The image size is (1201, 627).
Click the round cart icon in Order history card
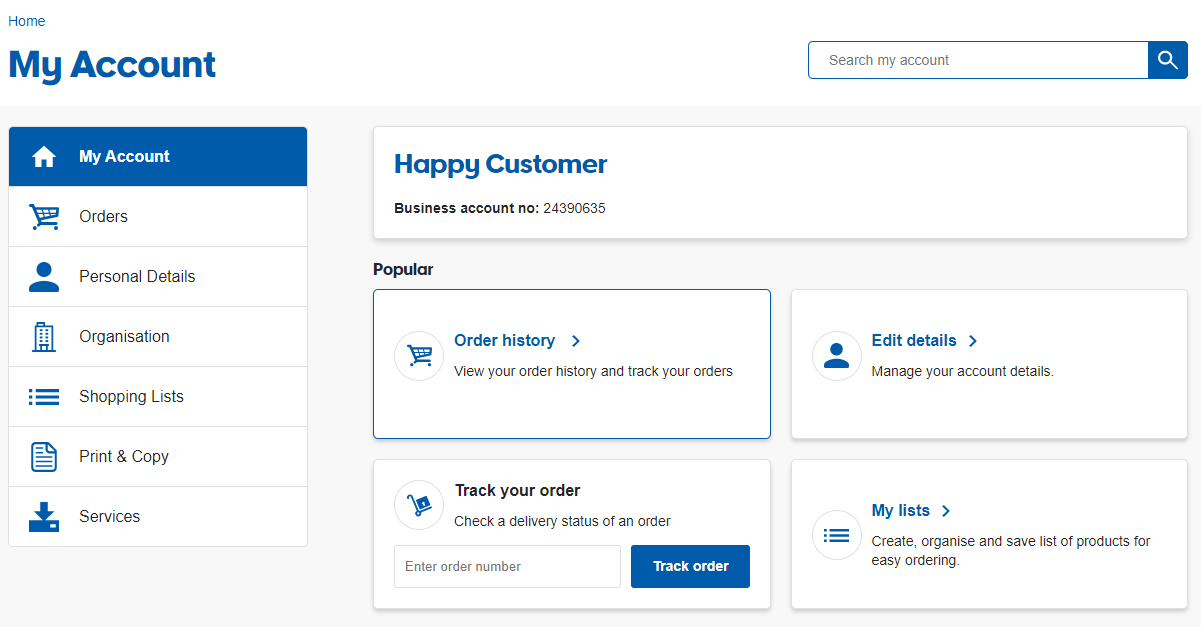[x=419, y=356]
